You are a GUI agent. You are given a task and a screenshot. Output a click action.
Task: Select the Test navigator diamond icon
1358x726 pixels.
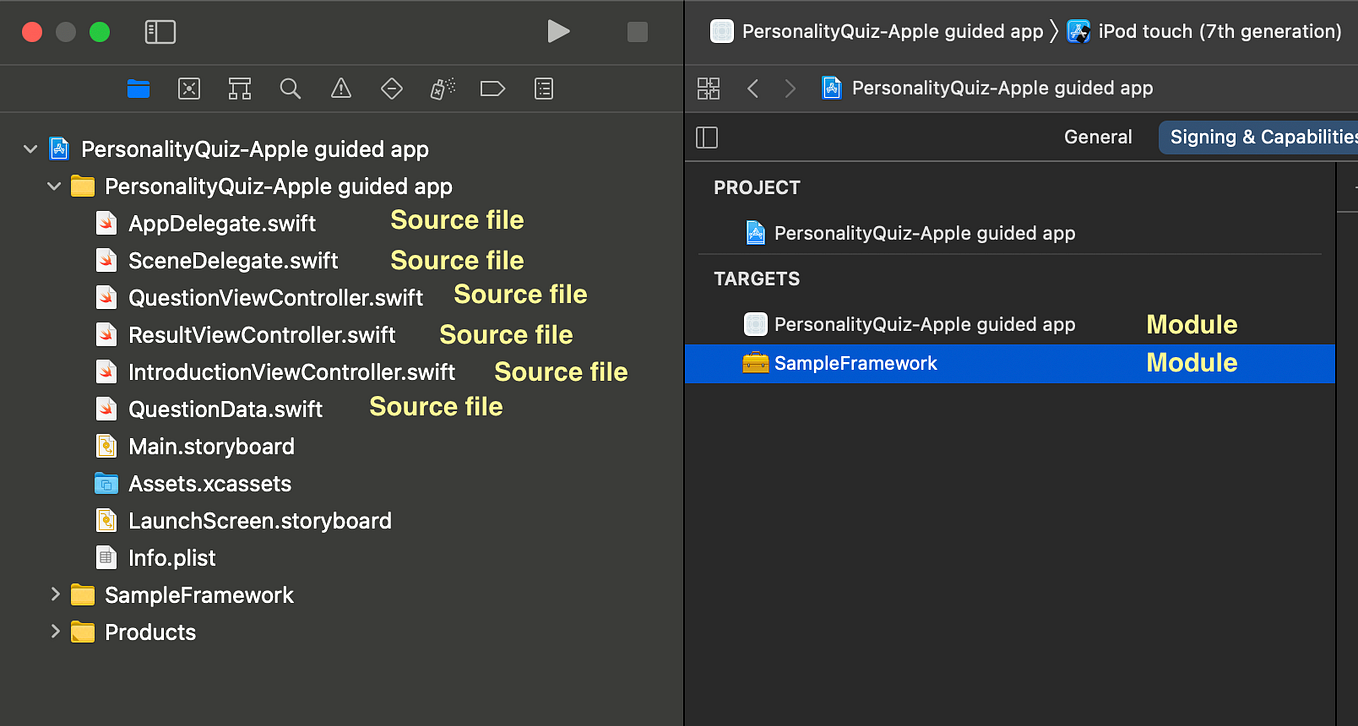[392, 88]
